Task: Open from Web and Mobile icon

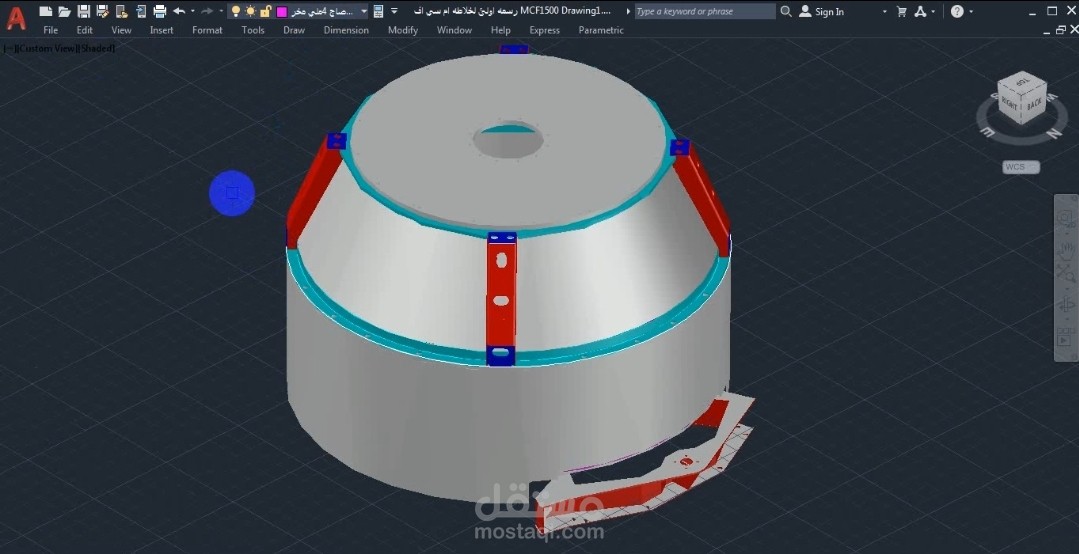Action: click(x=122, y=11)
